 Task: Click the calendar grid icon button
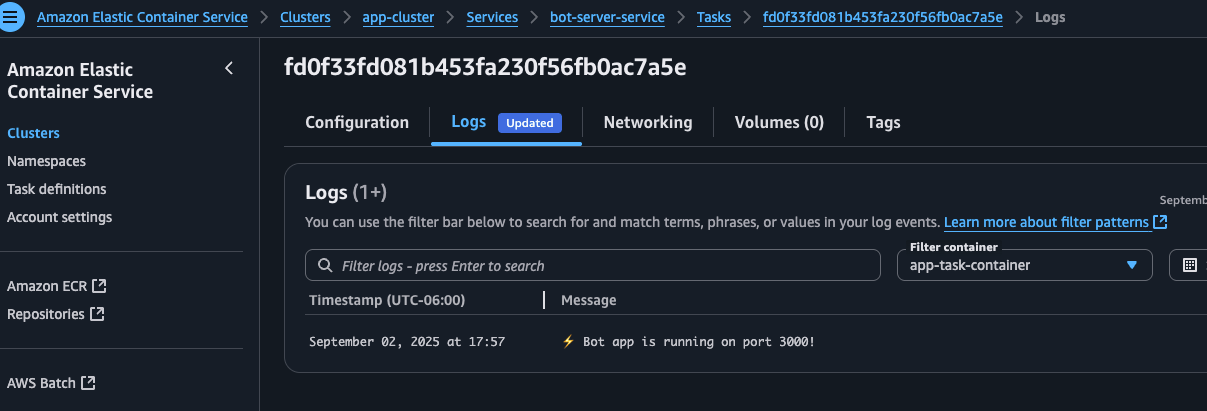pos(1189,265)
